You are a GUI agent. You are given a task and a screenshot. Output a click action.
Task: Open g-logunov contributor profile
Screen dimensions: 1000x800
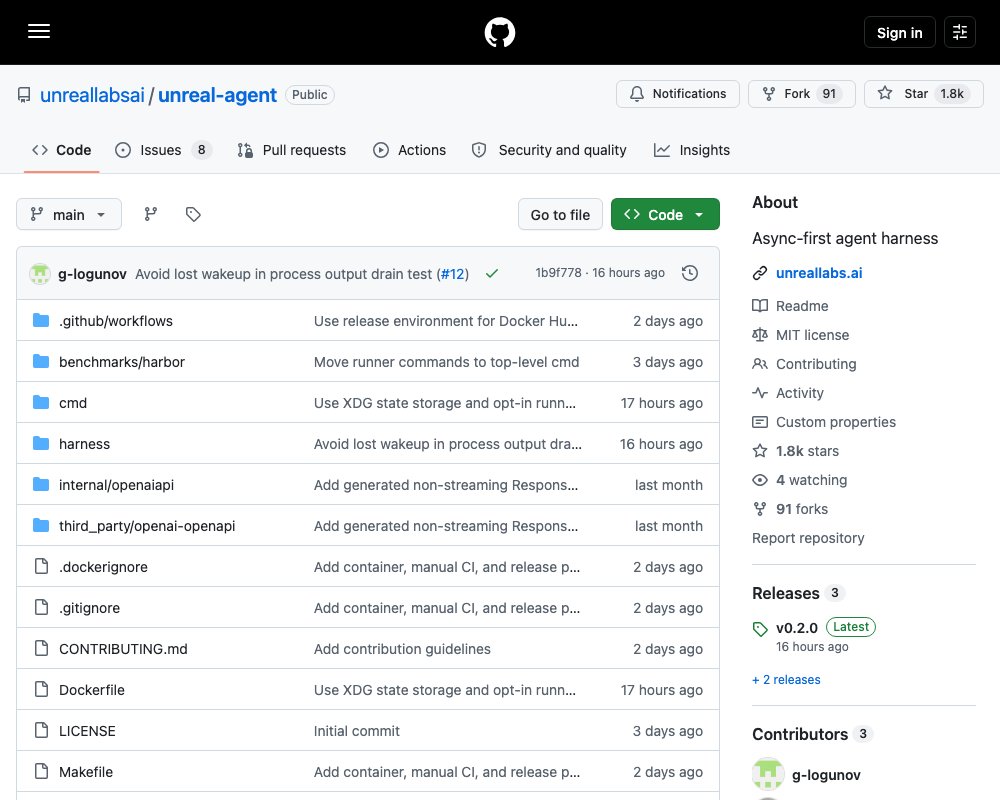pyautogui.click(x=826, y=774)
